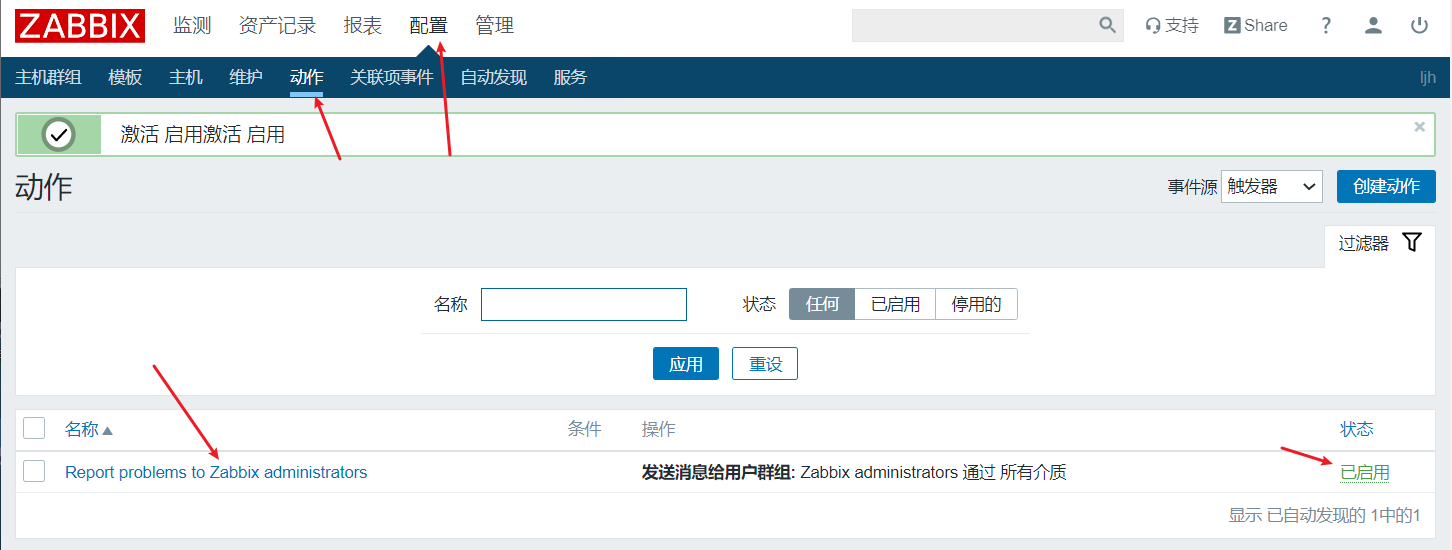Go to 主机群组 submenu
The height and width of the screenshot is (550, 1452).
[x=48, y=77]
